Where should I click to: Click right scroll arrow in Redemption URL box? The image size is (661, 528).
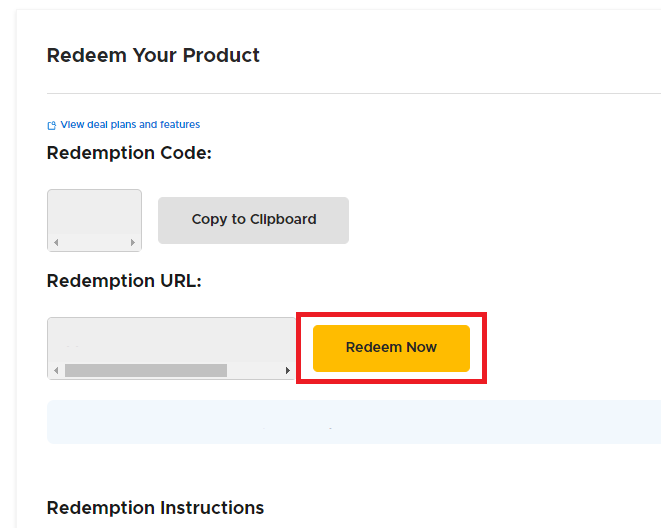[x=288, y=371]
